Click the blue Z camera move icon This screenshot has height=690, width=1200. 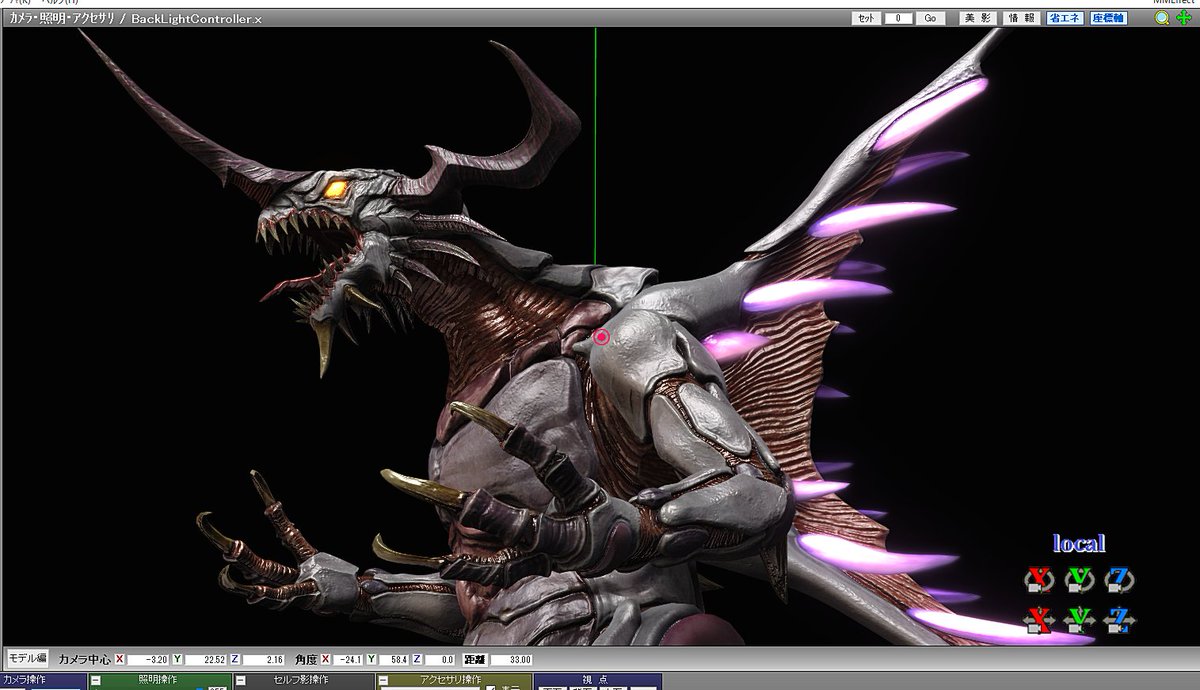pyautogui.click(x=1119, y=620)
